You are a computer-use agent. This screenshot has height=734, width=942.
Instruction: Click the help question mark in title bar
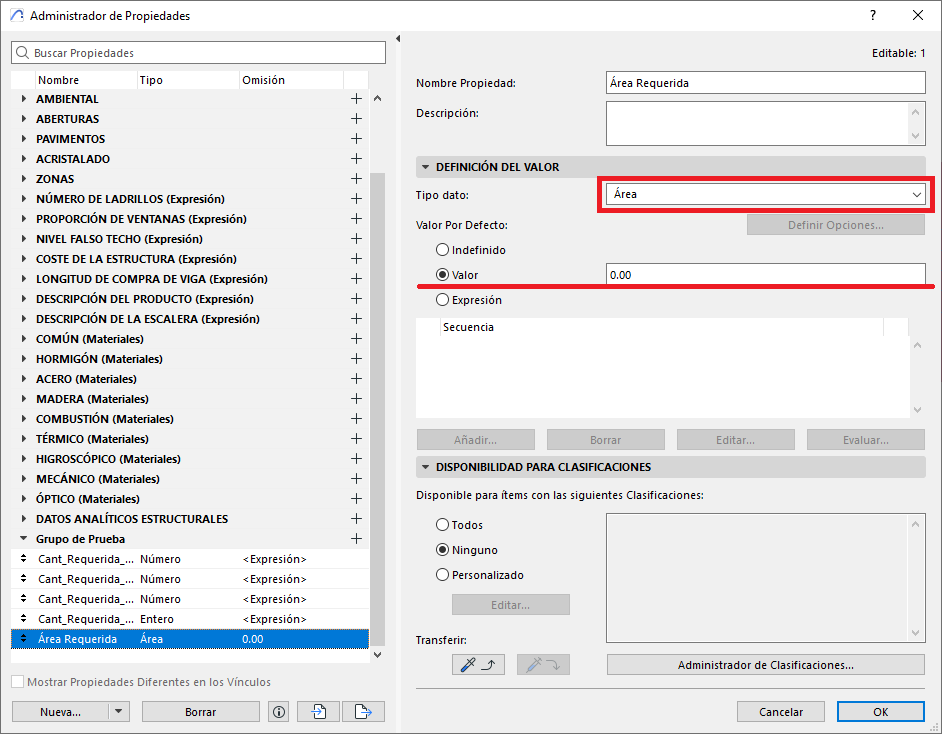873,16
